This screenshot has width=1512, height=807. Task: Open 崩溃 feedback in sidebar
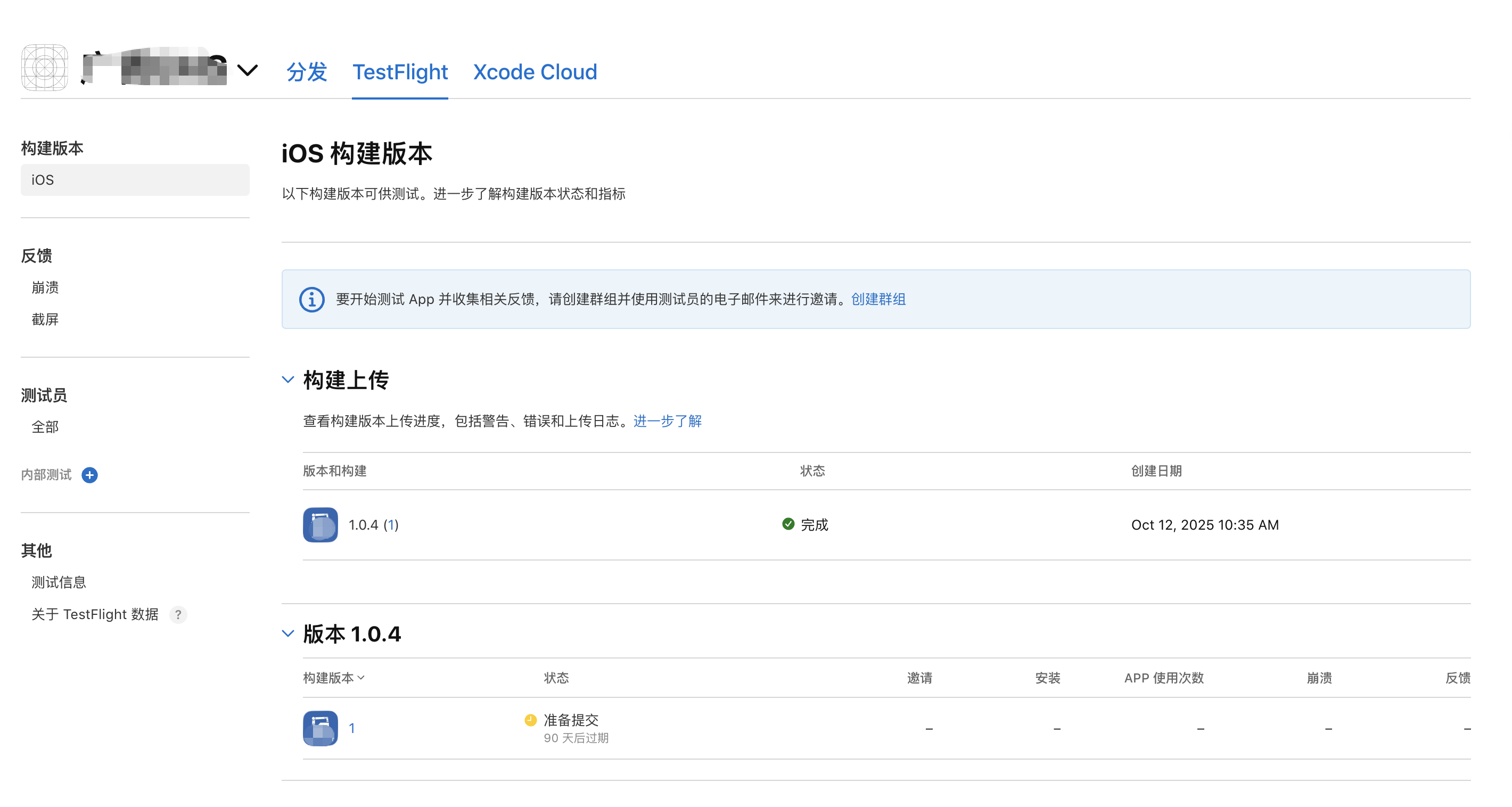point(45,287)
